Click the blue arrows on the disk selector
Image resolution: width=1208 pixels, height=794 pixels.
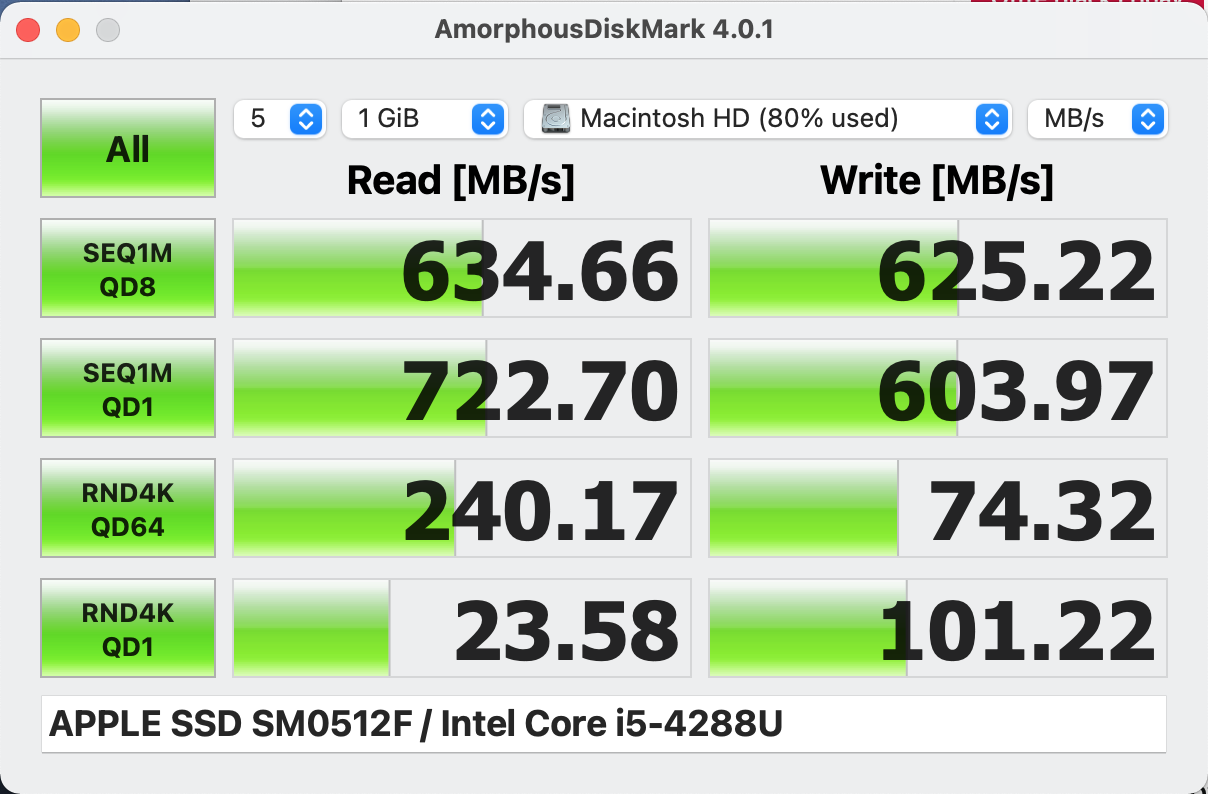[990, 119]
